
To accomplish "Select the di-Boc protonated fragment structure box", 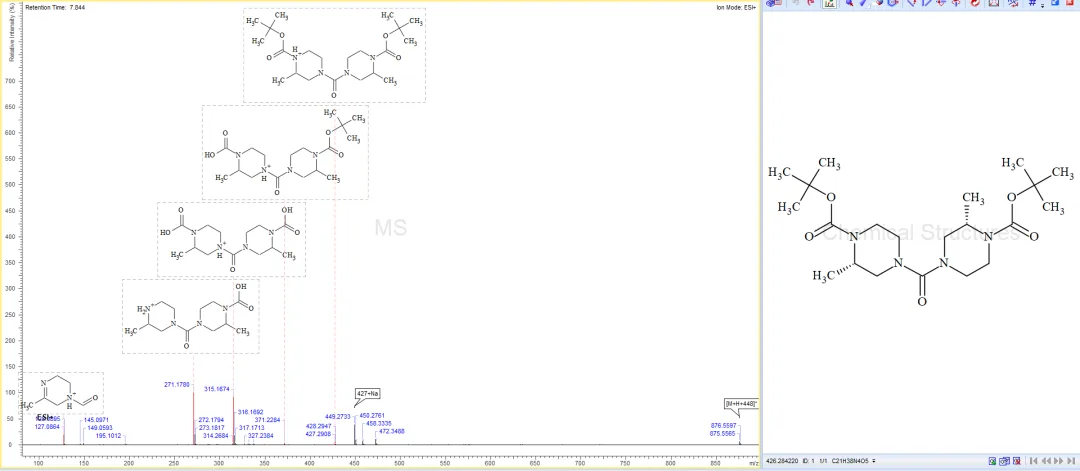I will click(334, 55).
